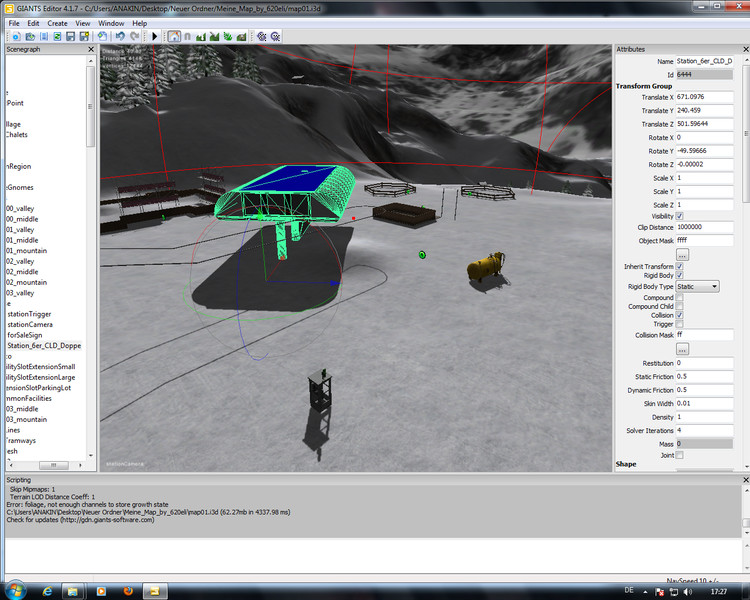
Task: Click the Static Friction field
Action: 704,377
